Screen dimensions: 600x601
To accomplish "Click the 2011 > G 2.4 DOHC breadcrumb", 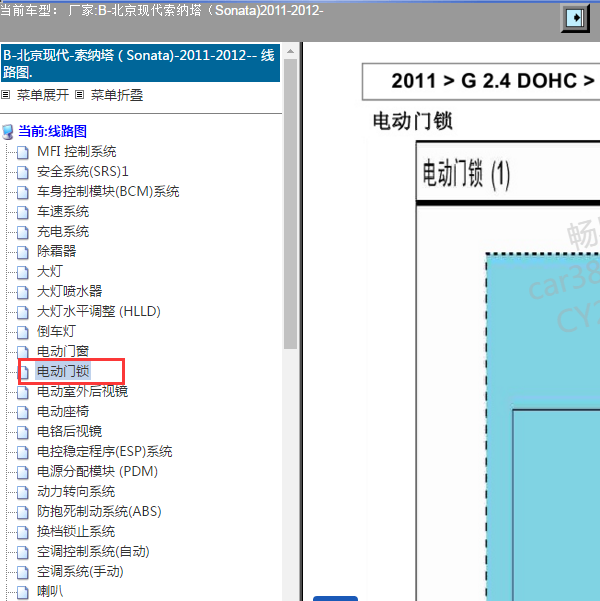I will click(493, 81).
